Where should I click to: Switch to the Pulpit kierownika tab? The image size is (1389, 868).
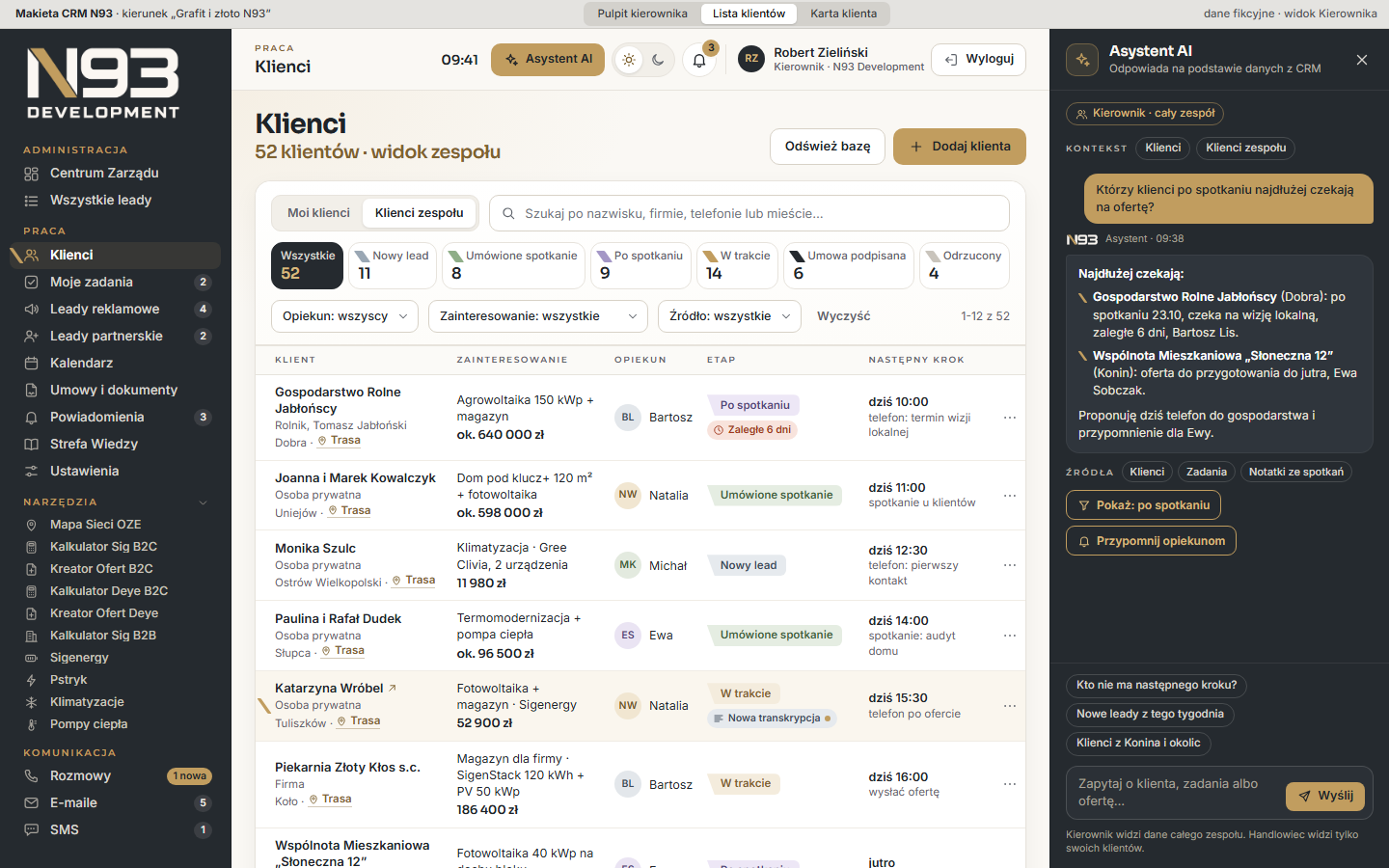tap(642, 14)
